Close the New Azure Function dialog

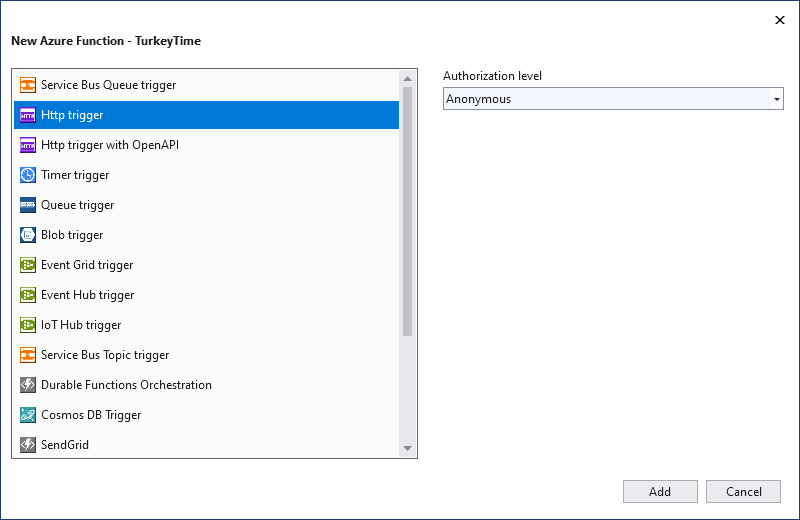coord(780,20)
